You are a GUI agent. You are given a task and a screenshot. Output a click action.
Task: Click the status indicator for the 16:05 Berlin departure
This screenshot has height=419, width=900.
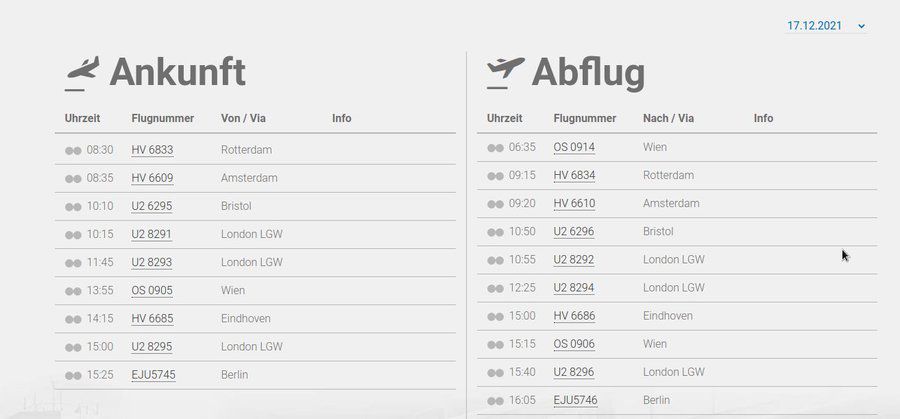tap(495, 401)
